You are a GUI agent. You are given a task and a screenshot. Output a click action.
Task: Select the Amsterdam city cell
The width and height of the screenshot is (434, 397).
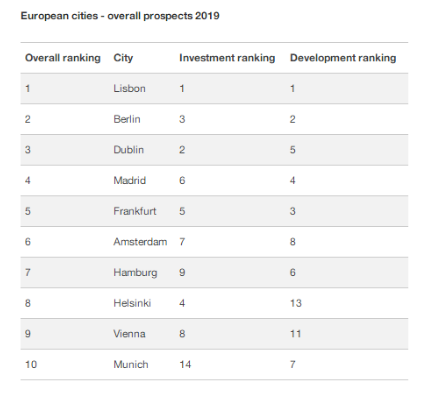click(x=140, y=242)
